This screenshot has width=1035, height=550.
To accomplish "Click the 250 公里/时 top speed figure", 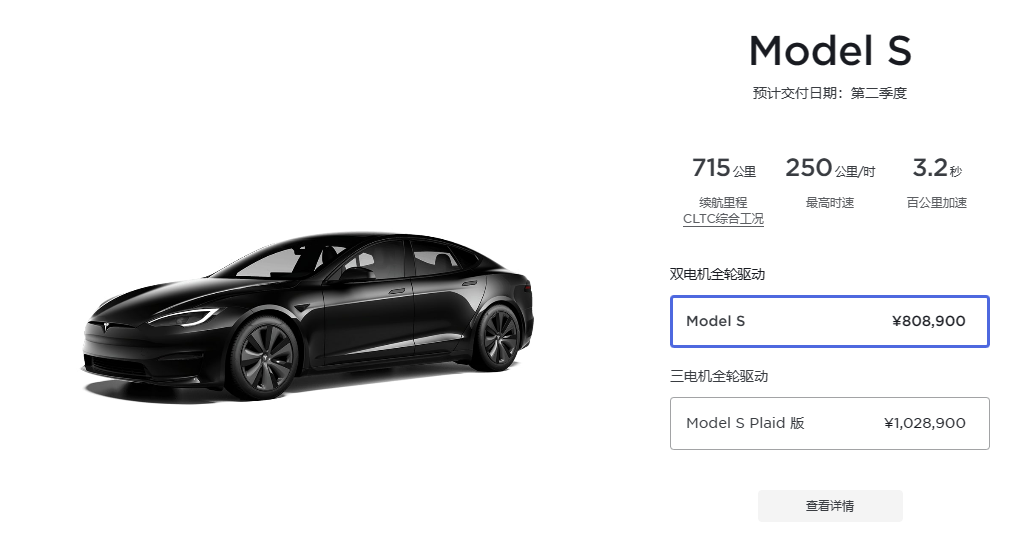I will click(x=830, y=168).
